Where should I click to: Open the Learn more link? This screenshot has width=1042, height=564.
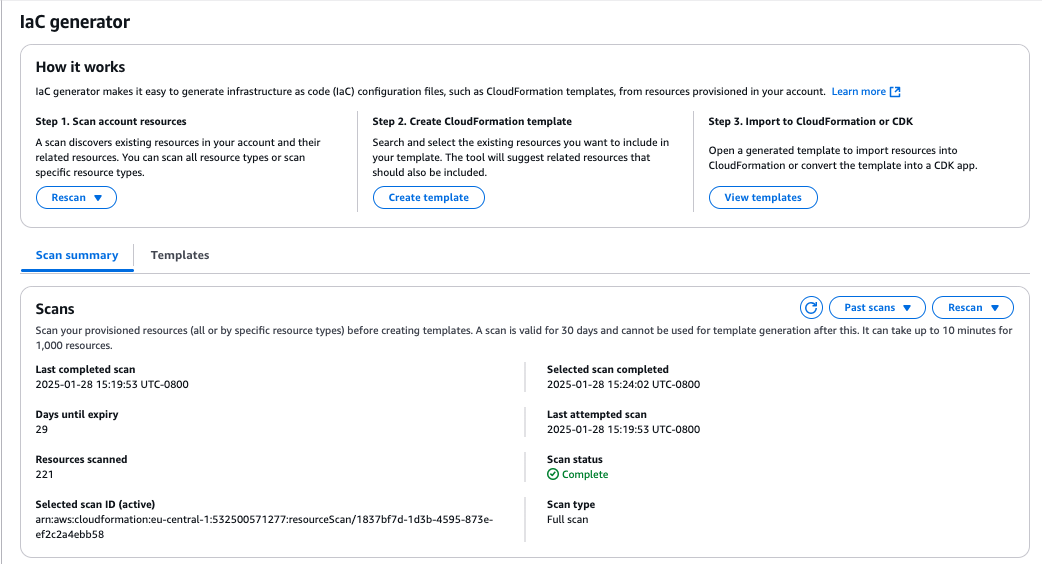(859, 92)
